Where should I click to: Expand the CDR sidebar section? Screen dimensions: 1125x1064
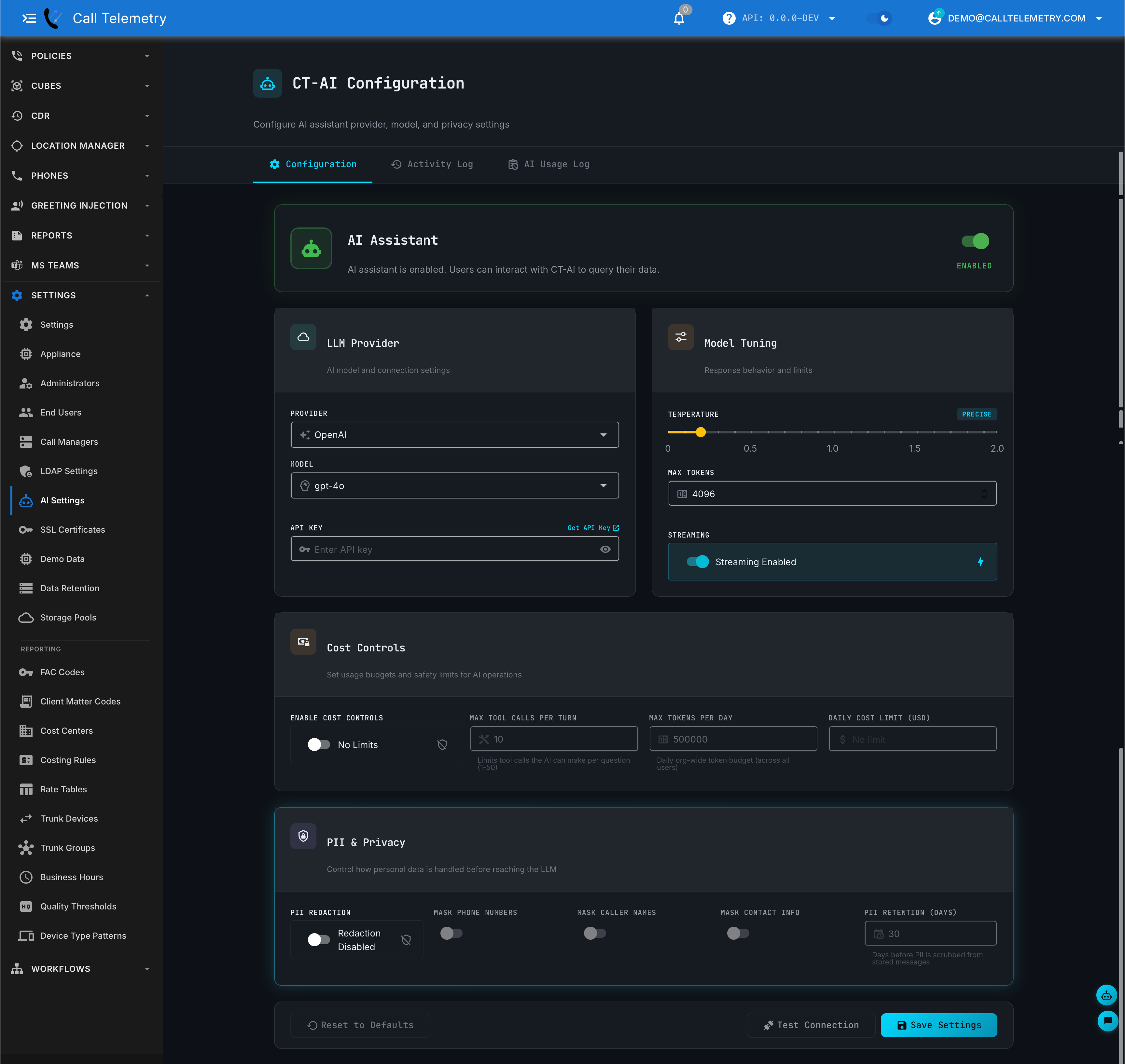coord(81,116)
